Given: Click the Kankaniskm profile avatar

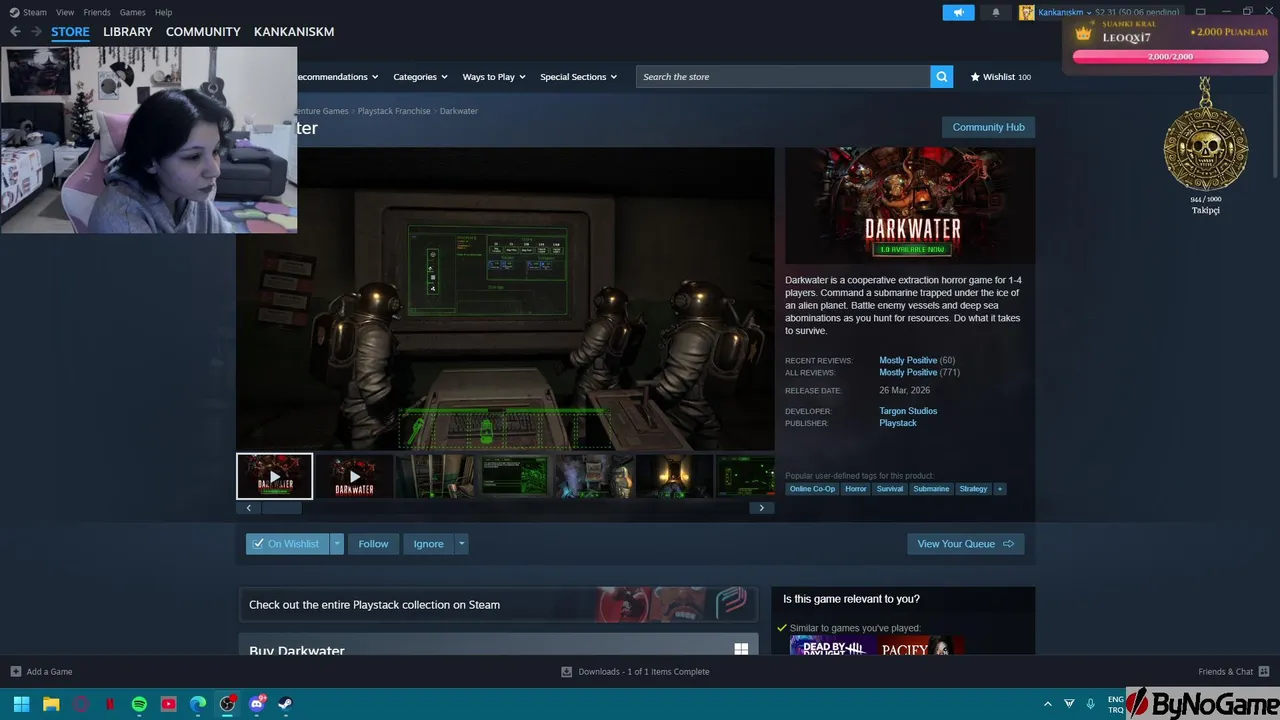Looking at the screenshot, I should point(1027,12).
